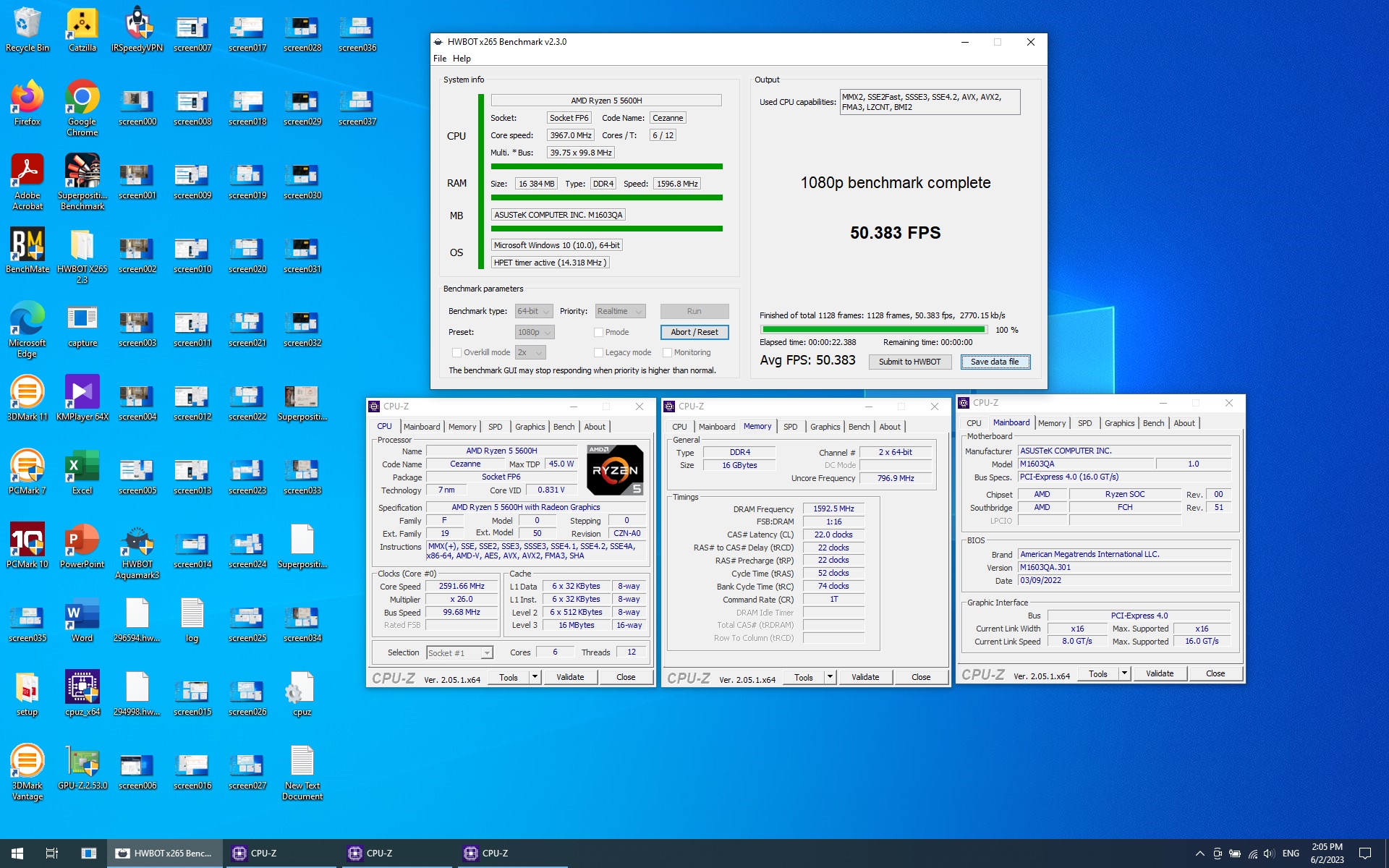
Task: Open Bench tab in left CPU-Z window
Action: click(564, 427)
